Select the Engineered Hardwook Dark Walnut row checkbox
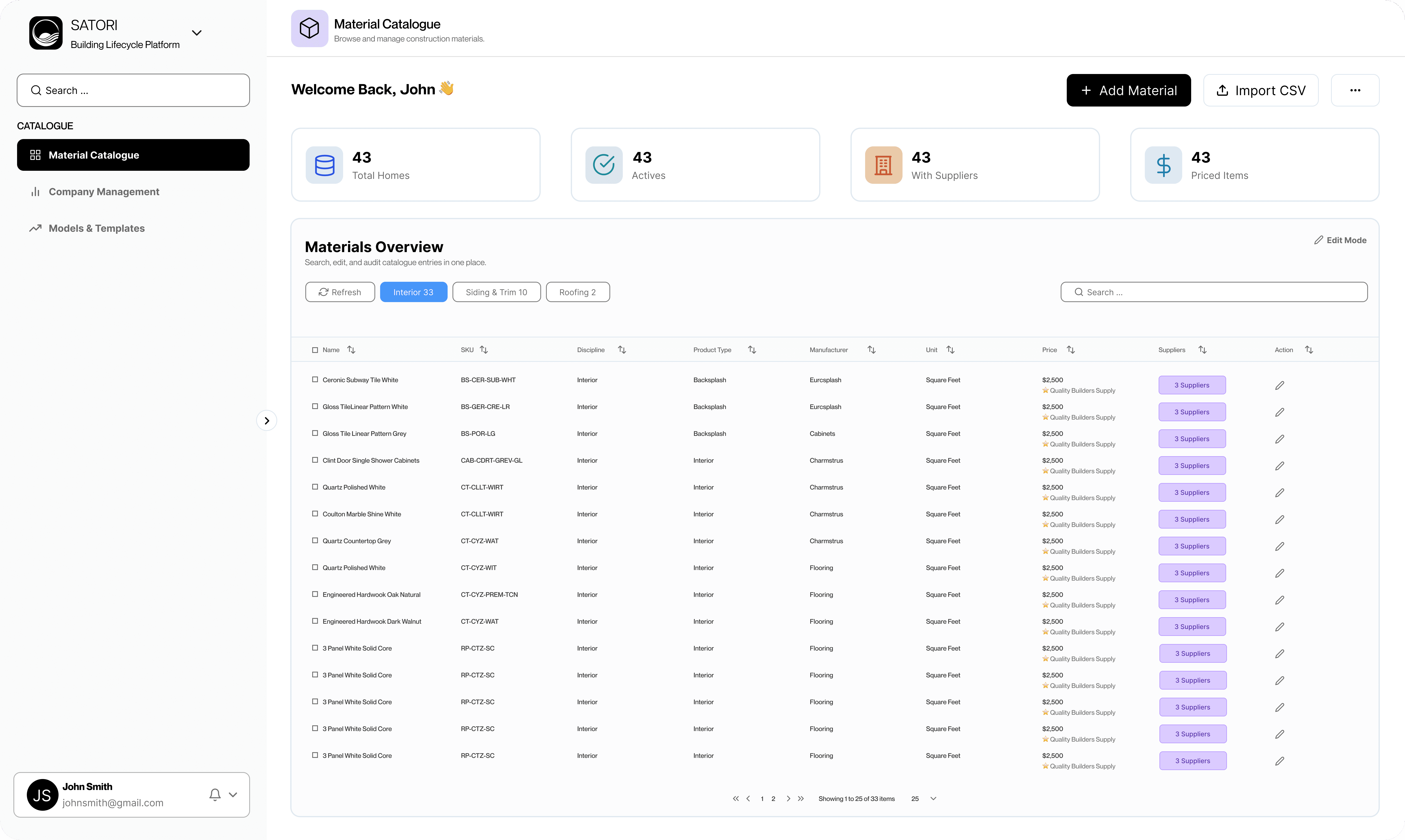The width and height of the screenshot is (1405, 840). click(315, 621)
